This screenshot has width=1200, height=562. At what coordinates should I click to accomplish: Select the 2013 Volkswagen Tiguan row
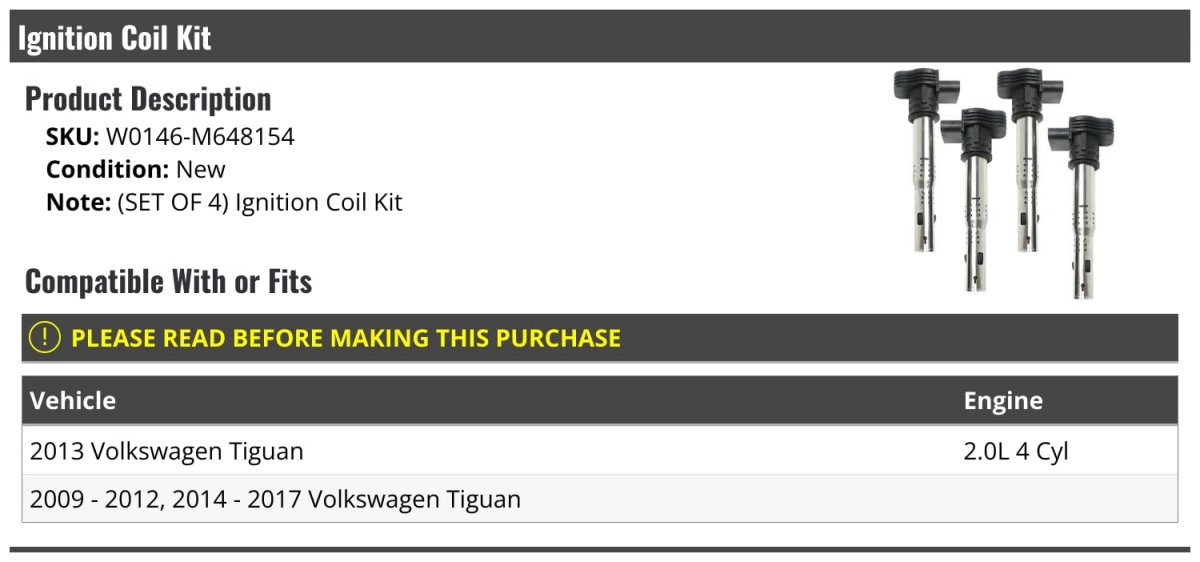(x=167, y=451)
